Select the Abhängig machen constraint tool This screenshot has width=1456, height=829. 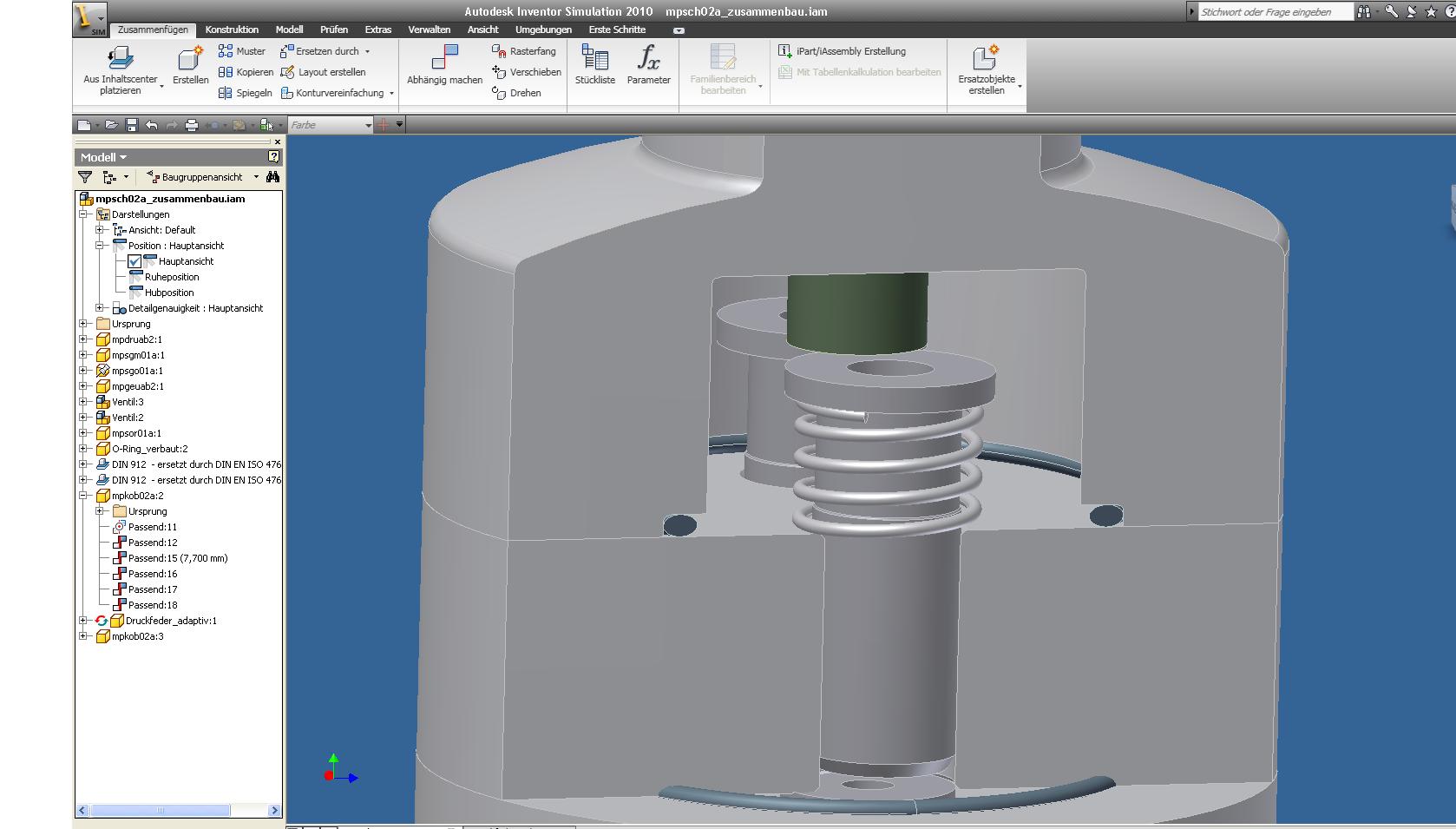pyautogui.click(x=444, y=65)
